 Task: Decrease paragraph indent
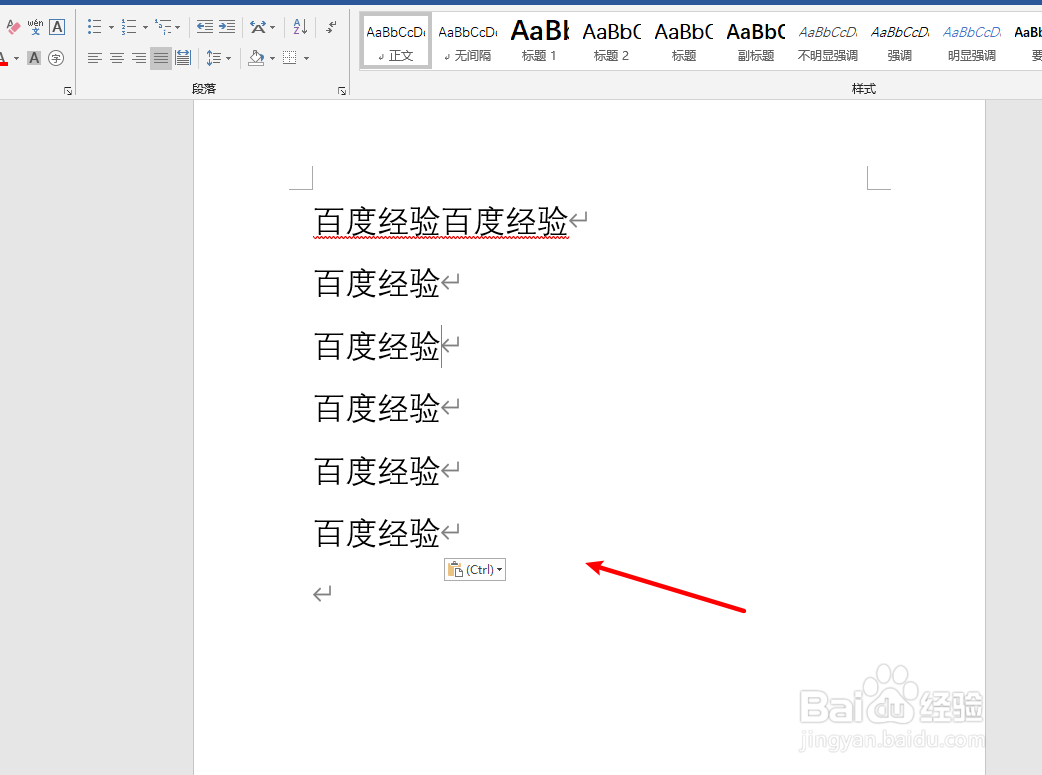click(205, 27)
